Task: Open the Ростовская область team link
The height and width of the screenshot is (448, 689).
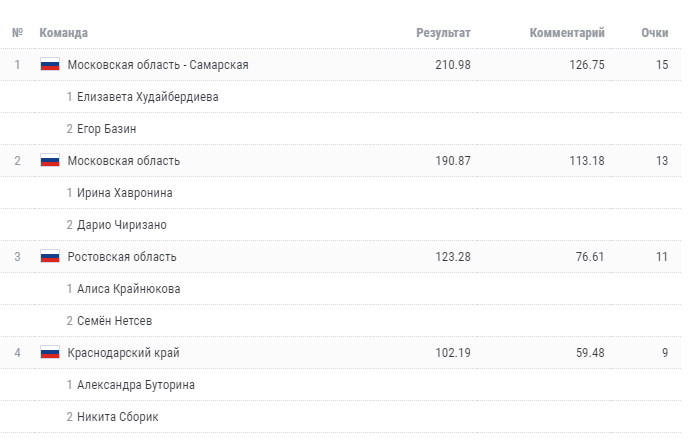Action: pyautogui.click(x=123, y=257)
